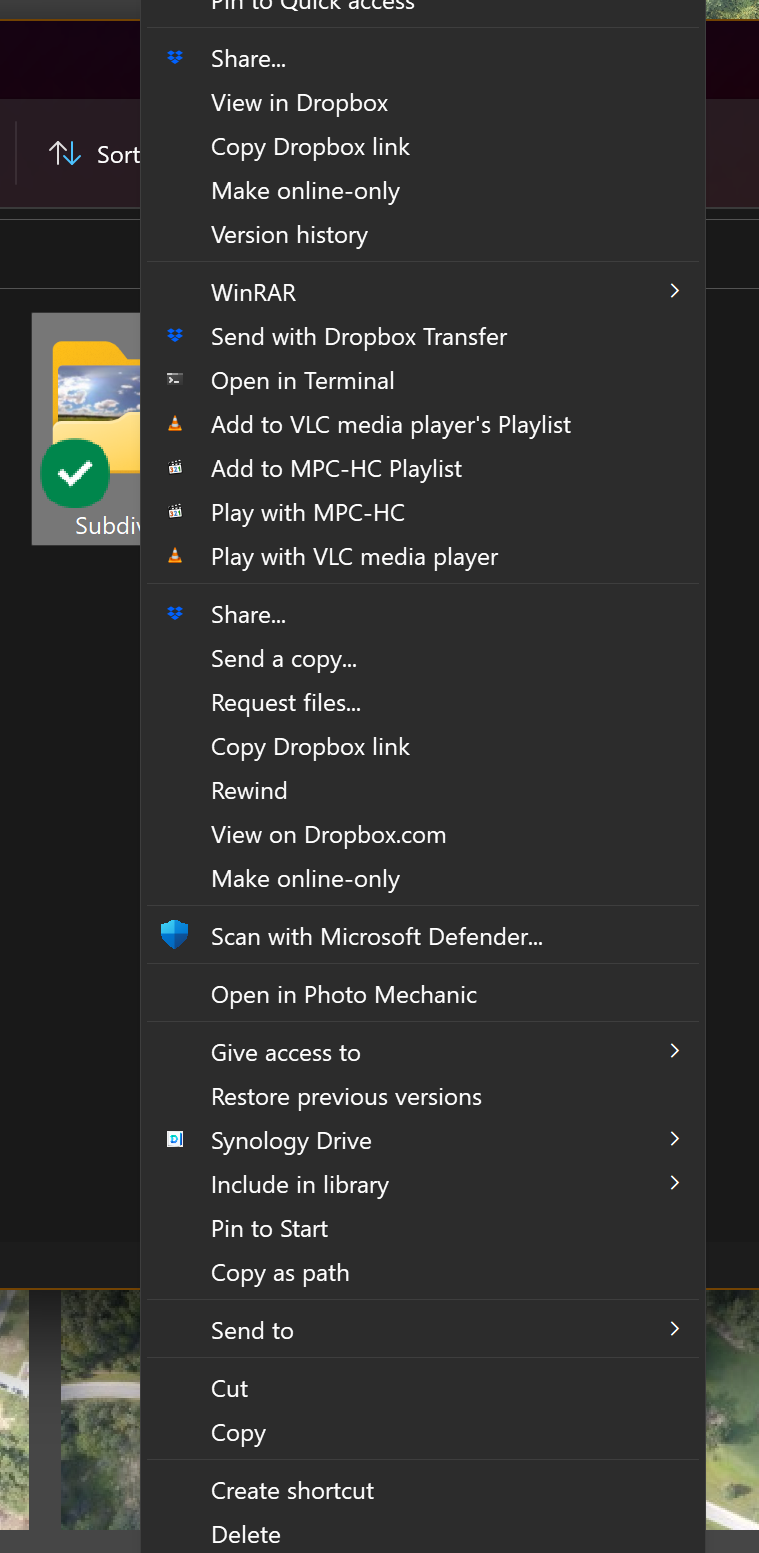Click Dropbox icon beside first Share entry
759x1553 pixels.
tap(175, 59)
